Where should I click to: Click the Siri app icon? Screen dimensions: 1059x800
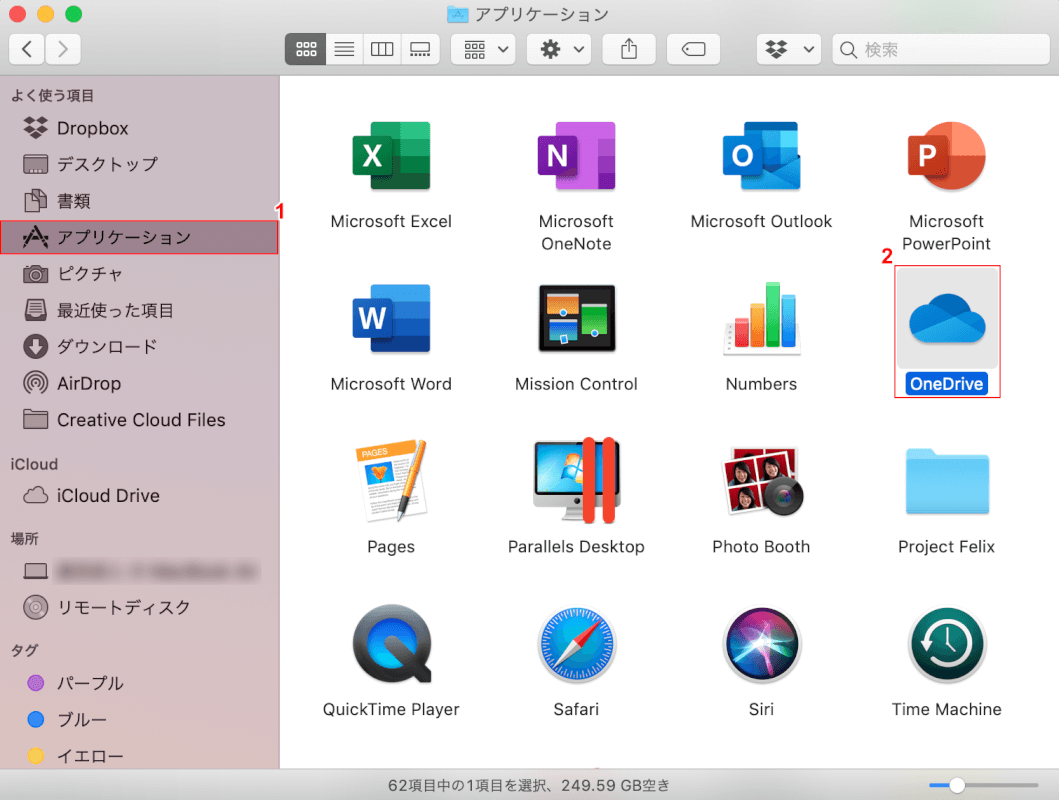761,644
